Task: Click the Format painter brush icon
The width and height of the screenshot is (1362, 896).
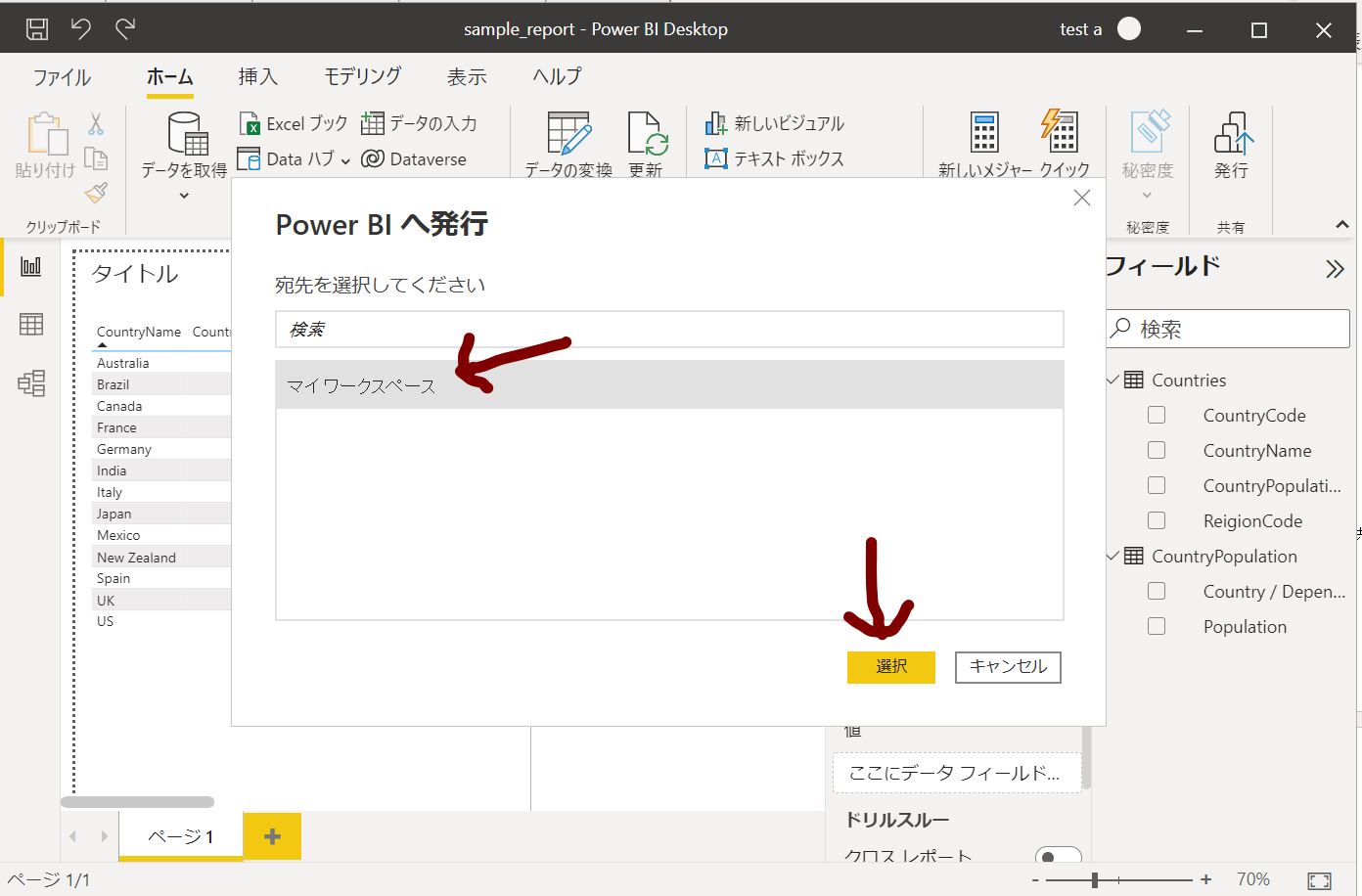Action: coord(96,193)
